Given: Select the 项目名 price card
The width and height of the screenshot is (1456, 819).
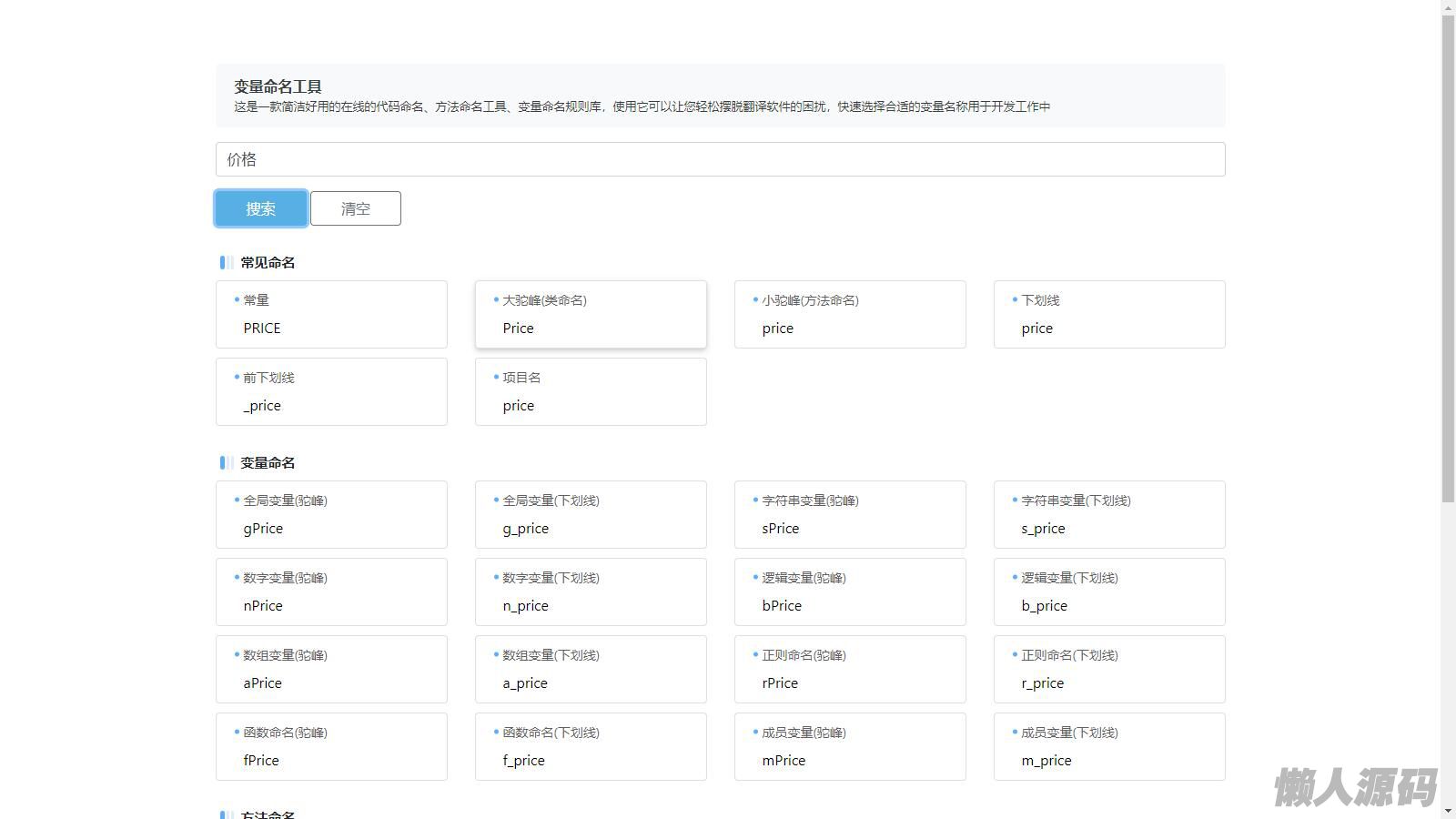Looking at the screenshot, I should point(591,391).
